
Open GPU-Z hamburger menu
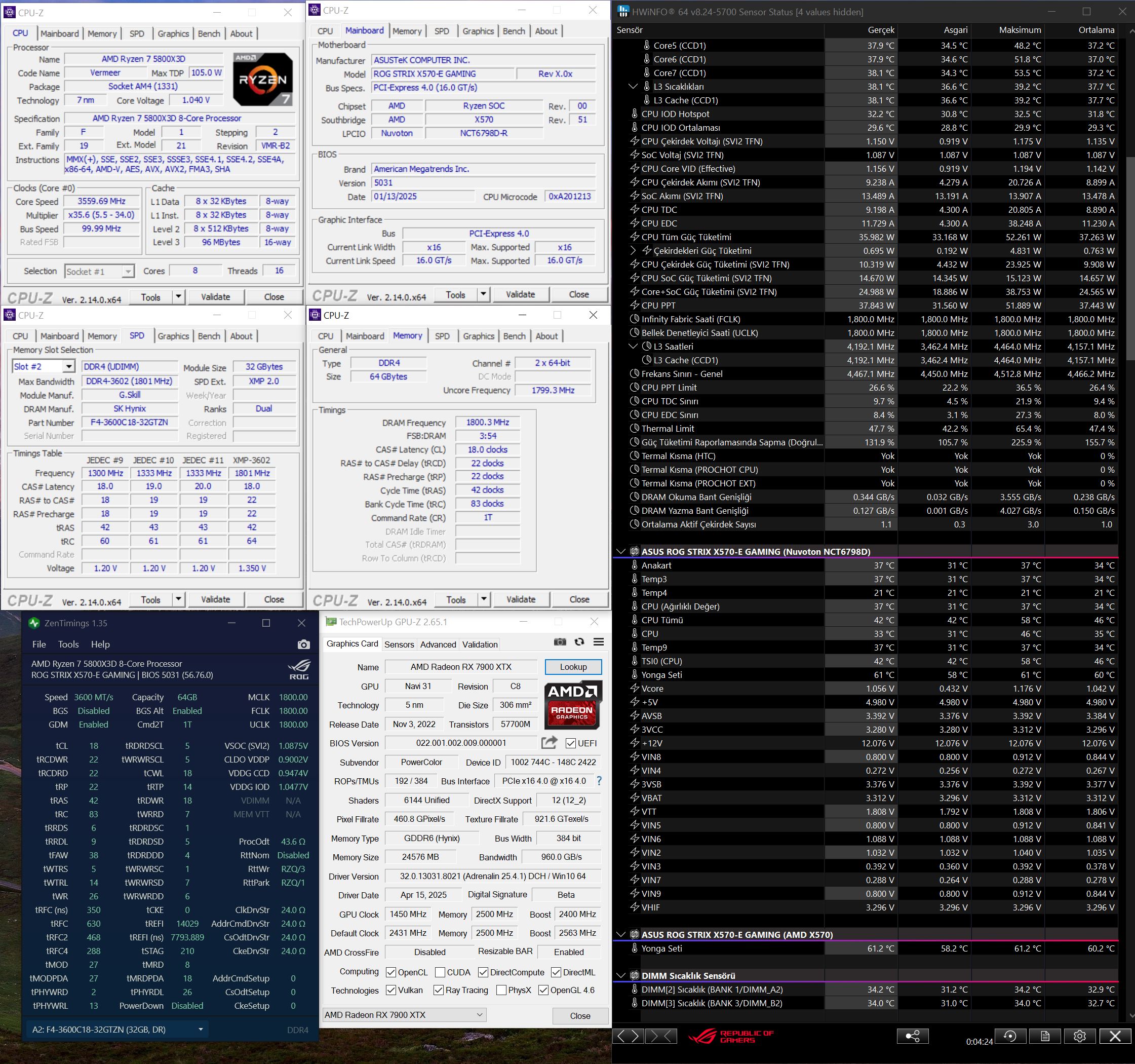(598, 642)
